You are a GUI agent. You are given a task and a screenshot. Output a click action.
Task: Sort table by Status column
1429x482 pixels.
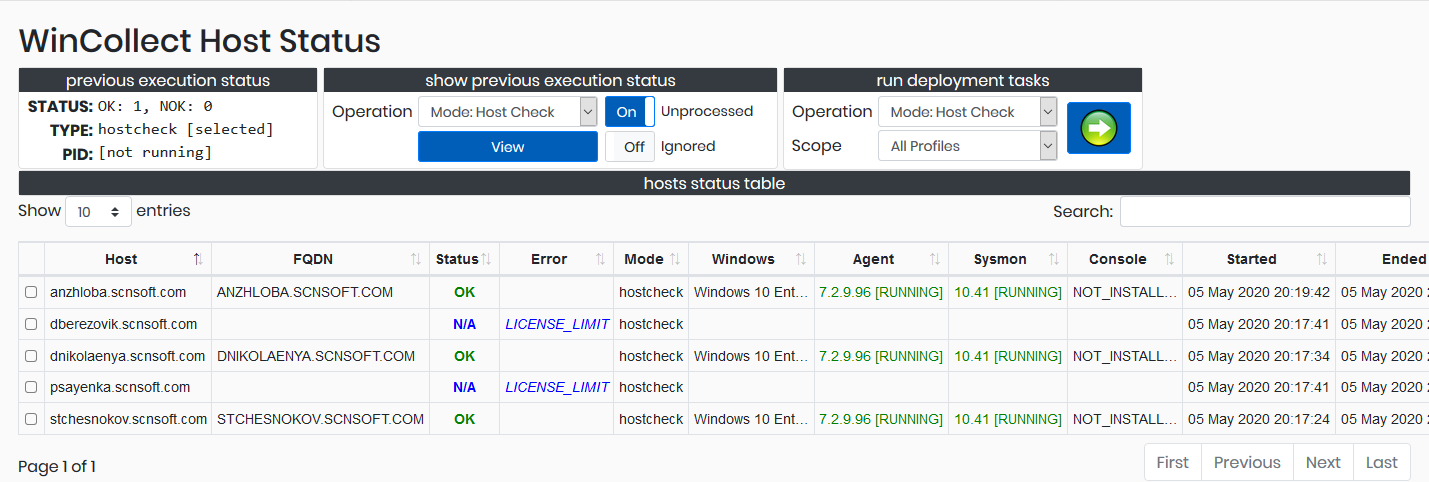click(457, 259)
